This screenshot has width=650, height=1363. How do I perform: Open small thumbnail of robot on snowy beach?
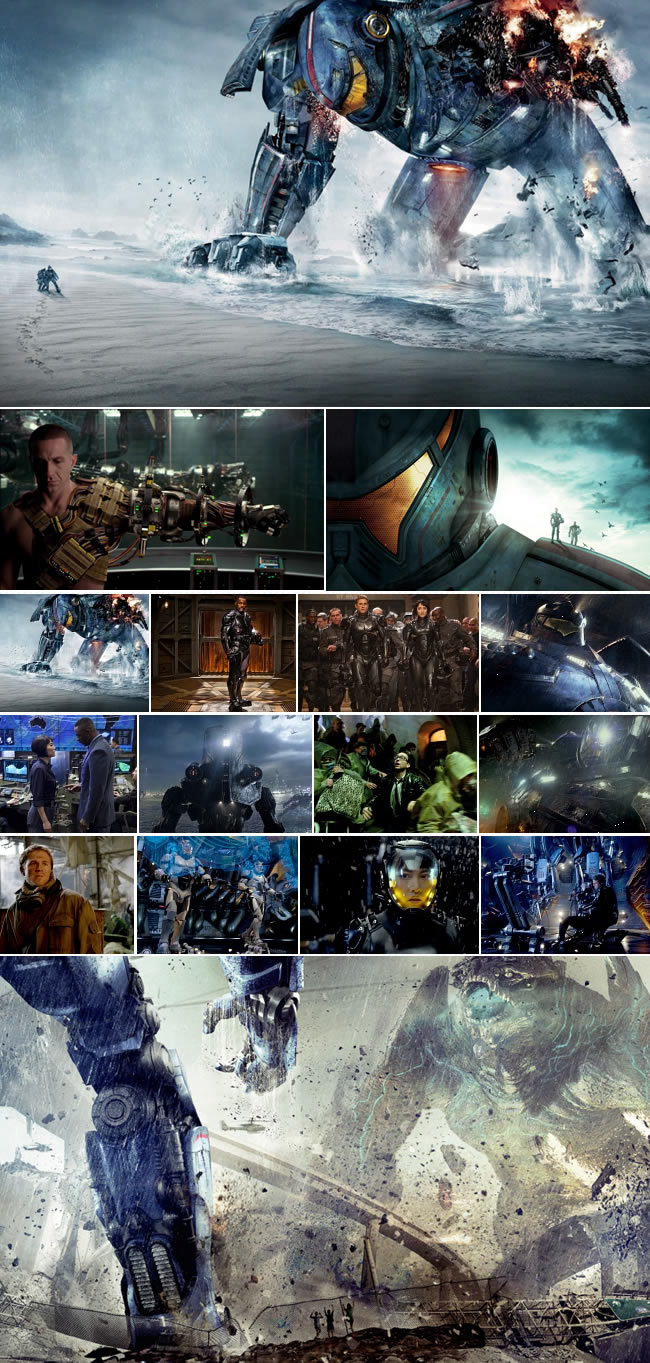pyautogui.click(x=74, y=653)
